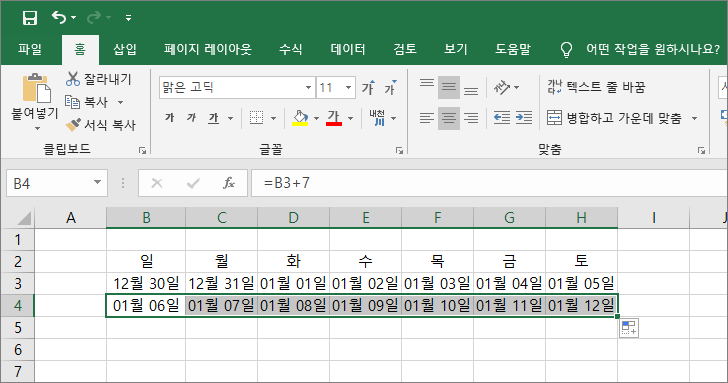This screenshot has width=728, height=383.
Task: Open the font color dropdown arrow
Action: click(x=351, y=118)
